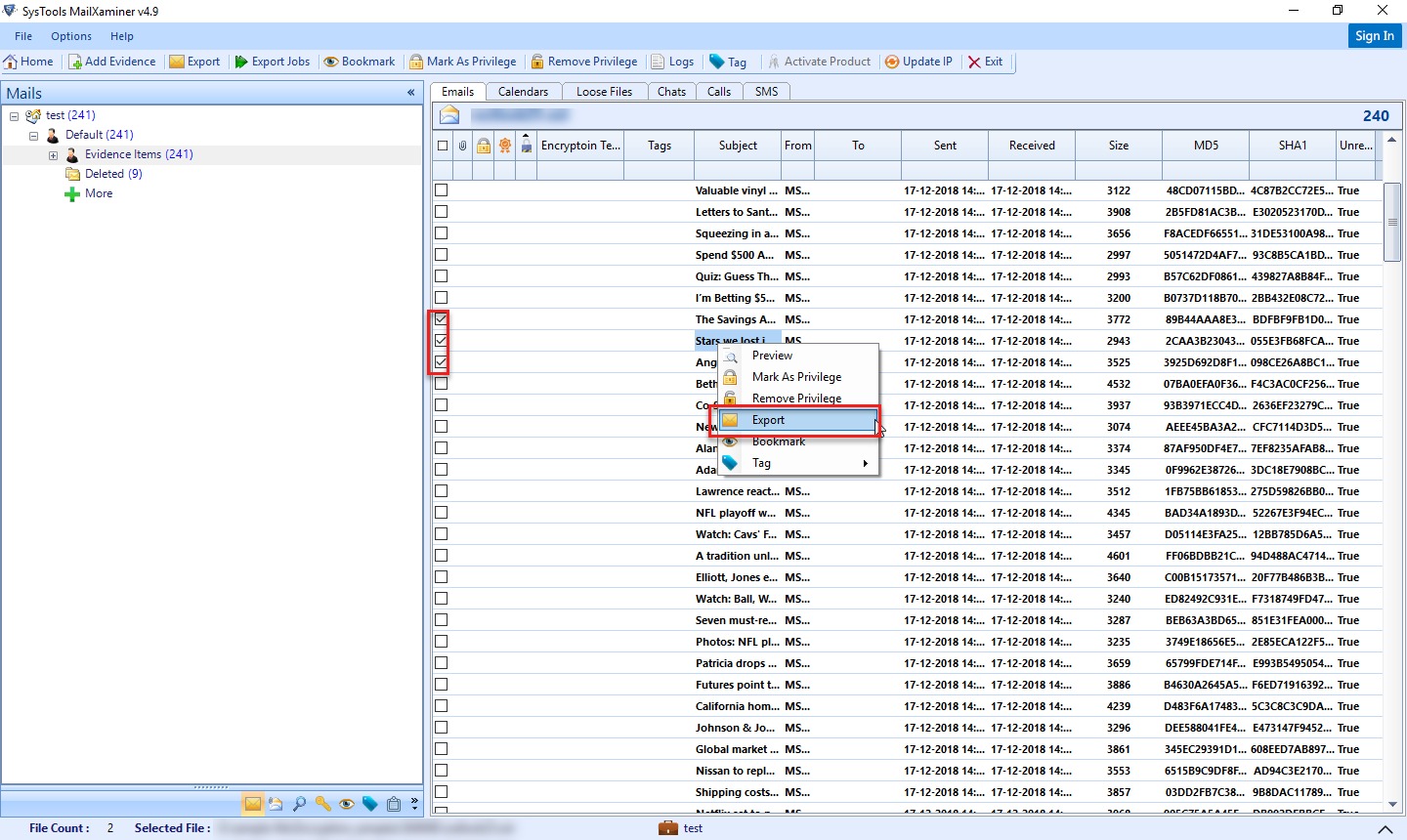Click the Tag toolbar icon
The image size is (1407, 840).
[x=717, y=62]
